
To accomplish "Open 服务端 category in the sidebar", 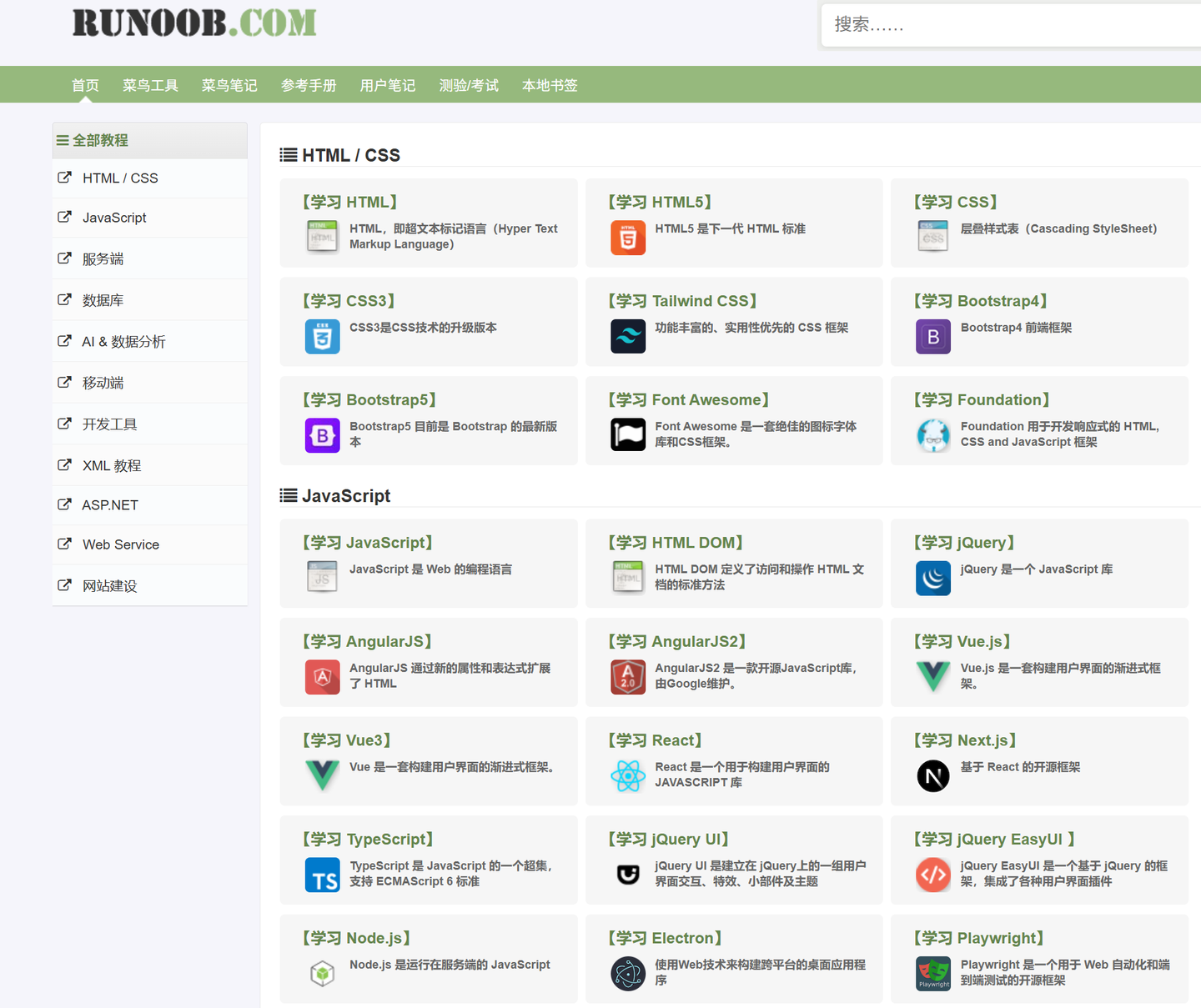I will coord(150,258).
